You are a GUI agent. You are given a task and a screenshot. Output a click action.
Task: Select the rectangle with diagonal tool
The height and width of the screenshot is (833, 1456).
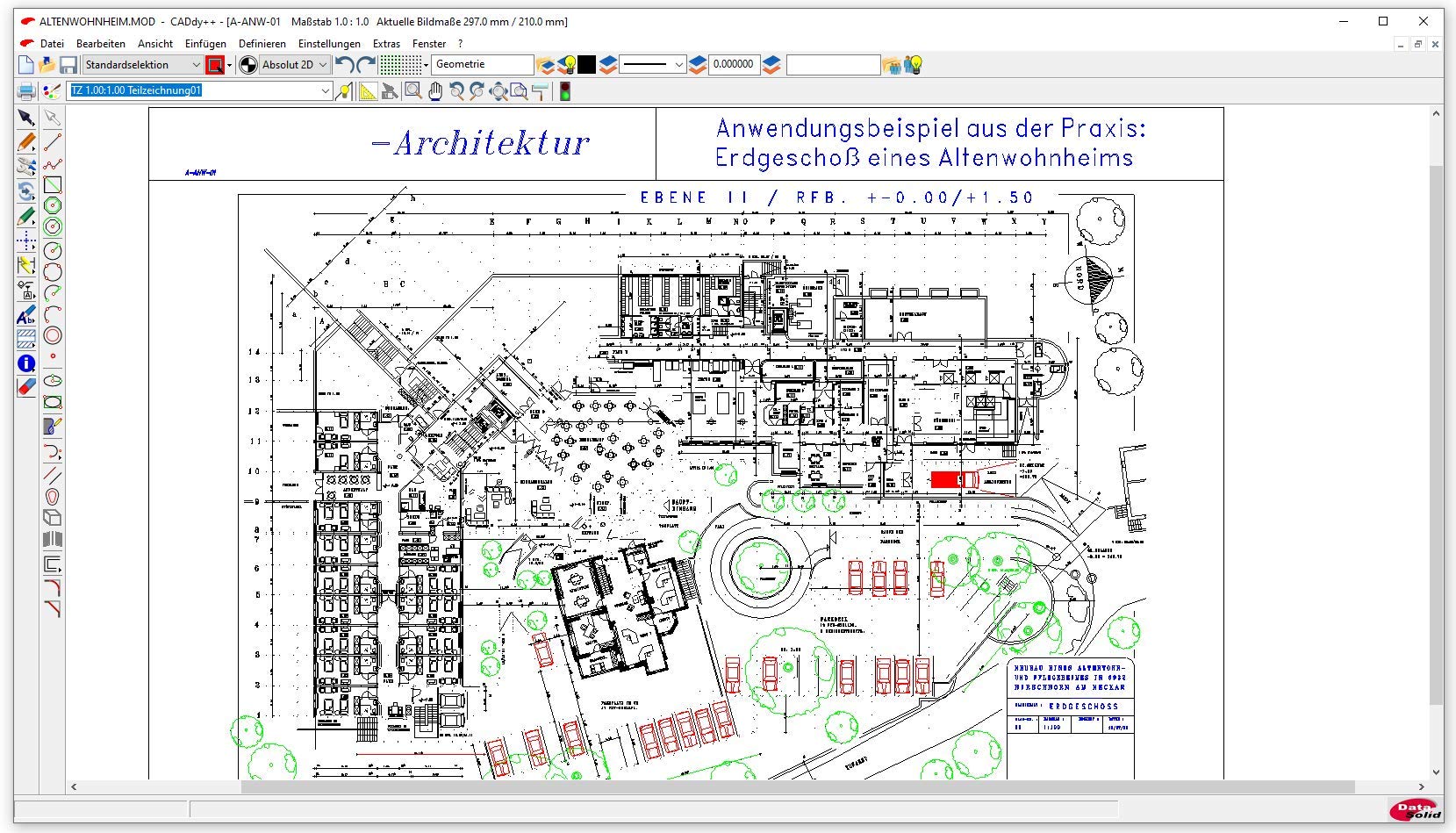(53, 184)
